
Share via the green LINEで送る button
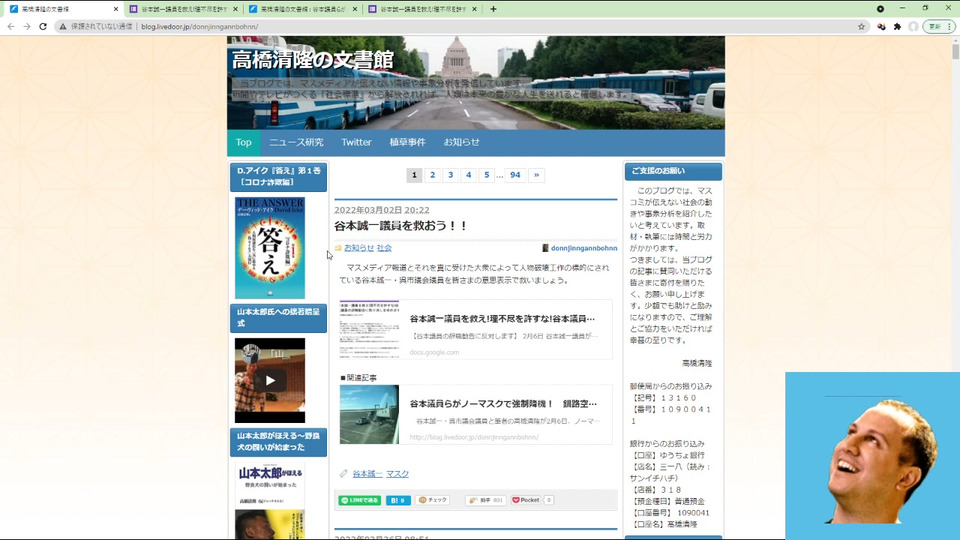coord(360,500)
